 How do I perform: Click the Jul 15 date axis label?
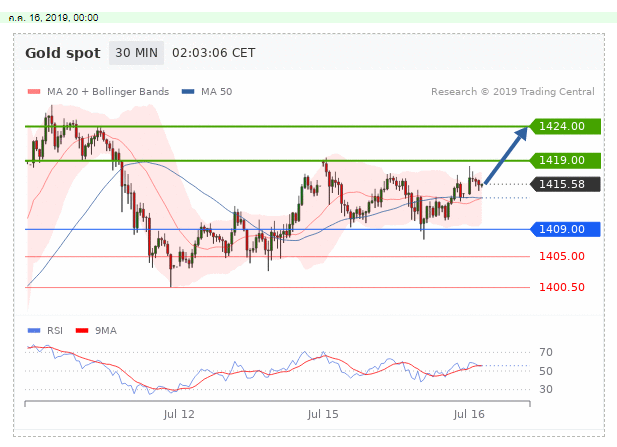(x=323, y=414)
